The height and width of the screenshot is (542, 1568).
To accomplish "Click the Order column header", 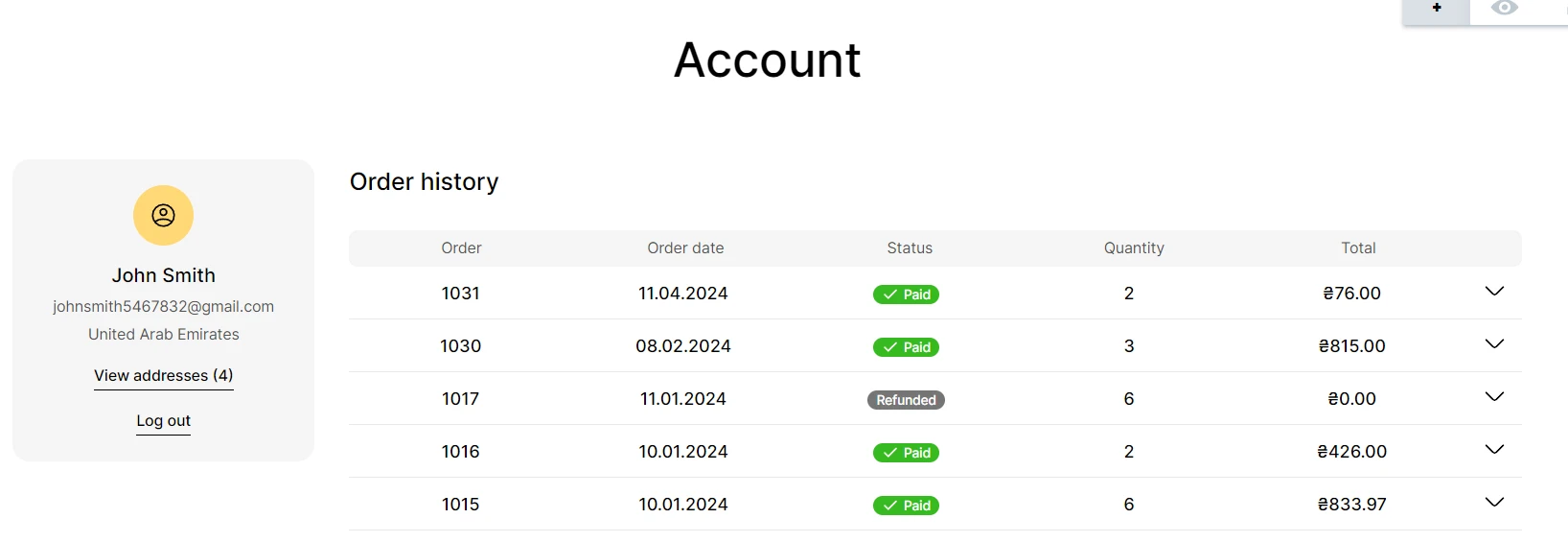I will coord(461,248).
